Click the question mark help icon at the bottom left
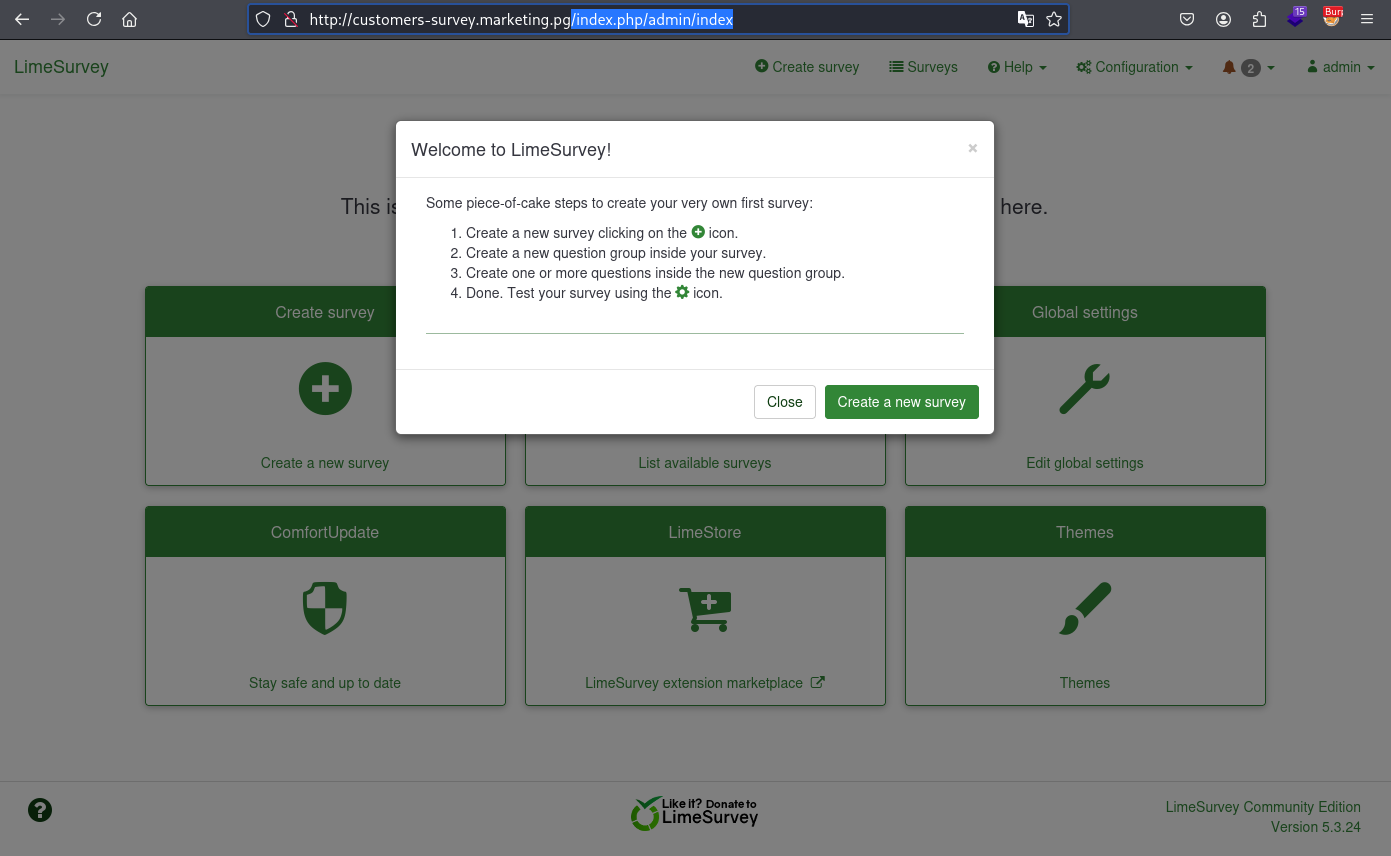This screenshot has height=856, width=1391. (x=40, y=810)
